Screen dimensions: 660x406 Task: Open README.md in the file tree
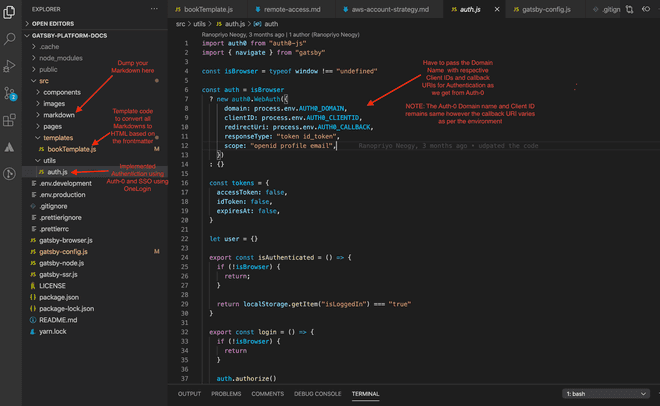[58, 320]
